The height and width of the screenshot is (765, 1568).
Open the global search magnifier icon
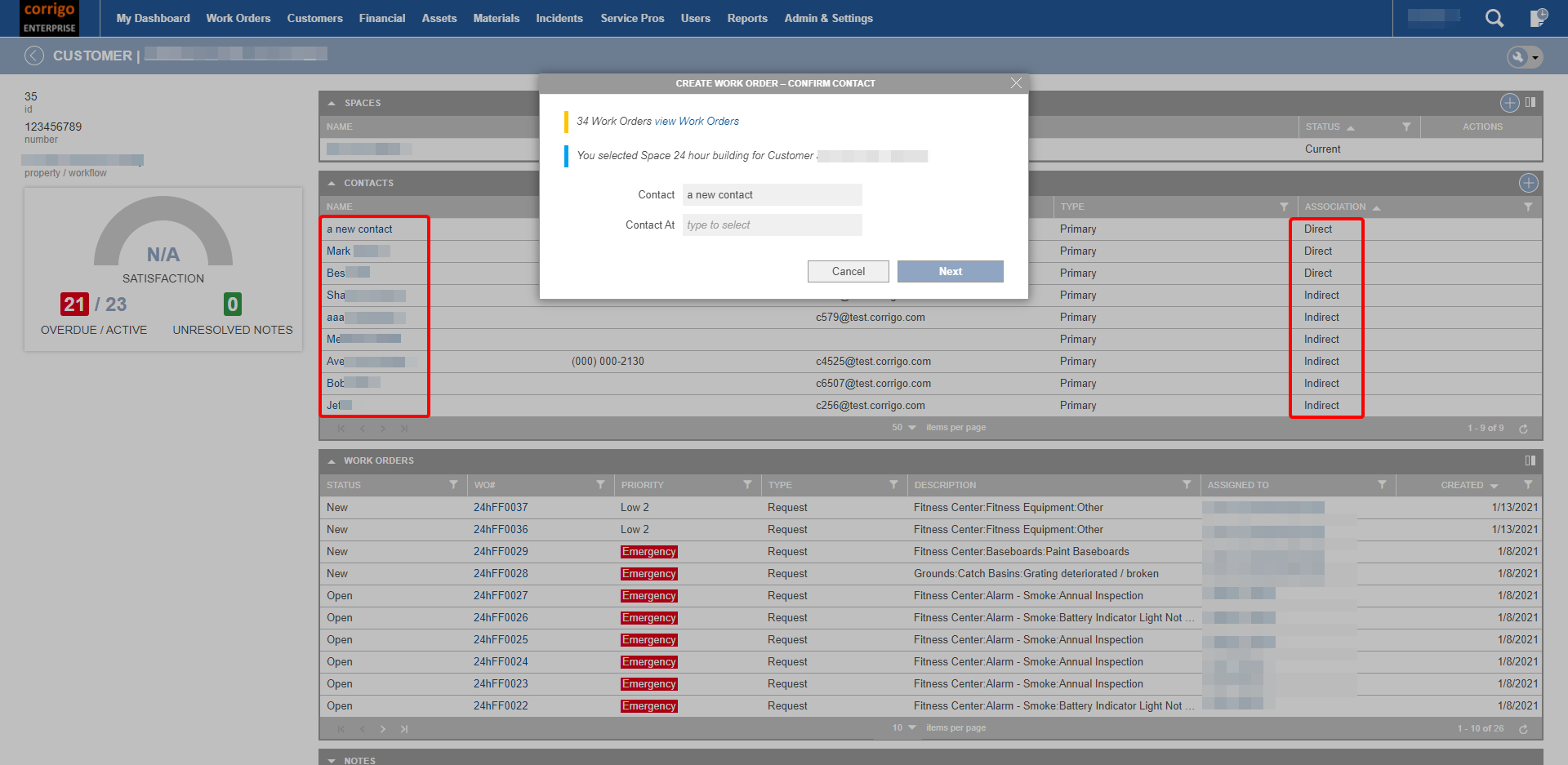(1494, 18)
